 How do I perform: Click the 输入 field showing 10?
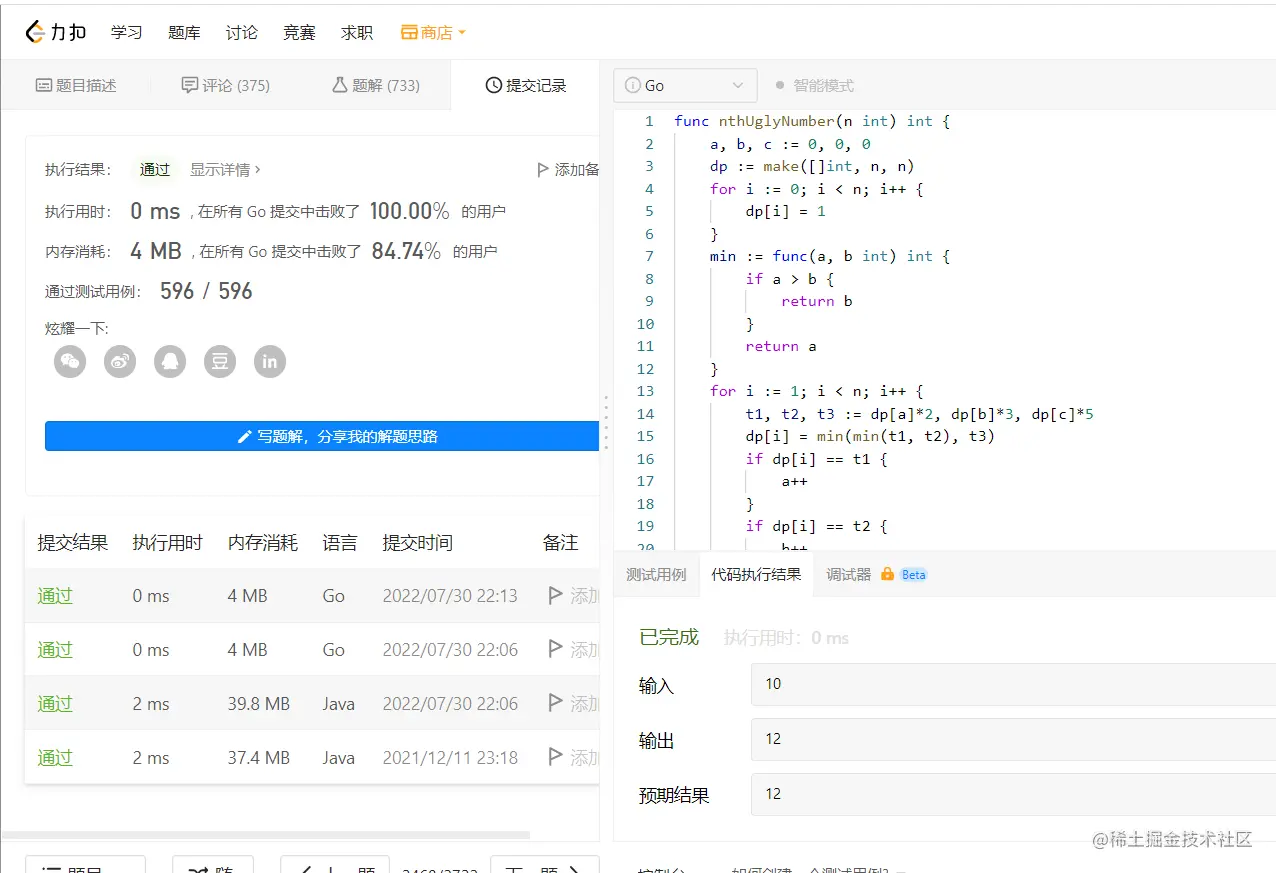pos(1013,685)
